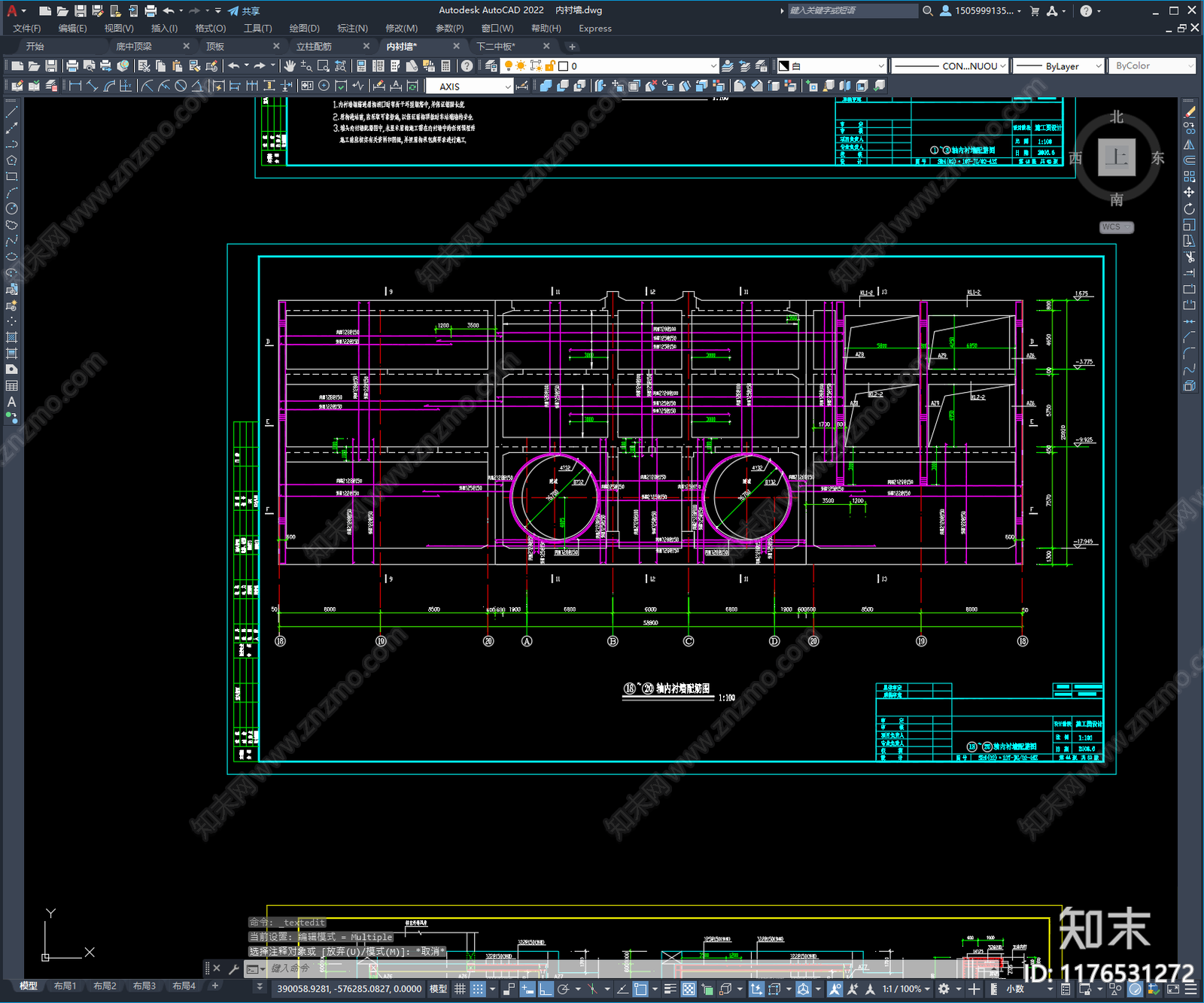Close the 底中顶梁 drawing tab
Image resolution: width=1204 pixels, height=1003 pixels.
187,47
